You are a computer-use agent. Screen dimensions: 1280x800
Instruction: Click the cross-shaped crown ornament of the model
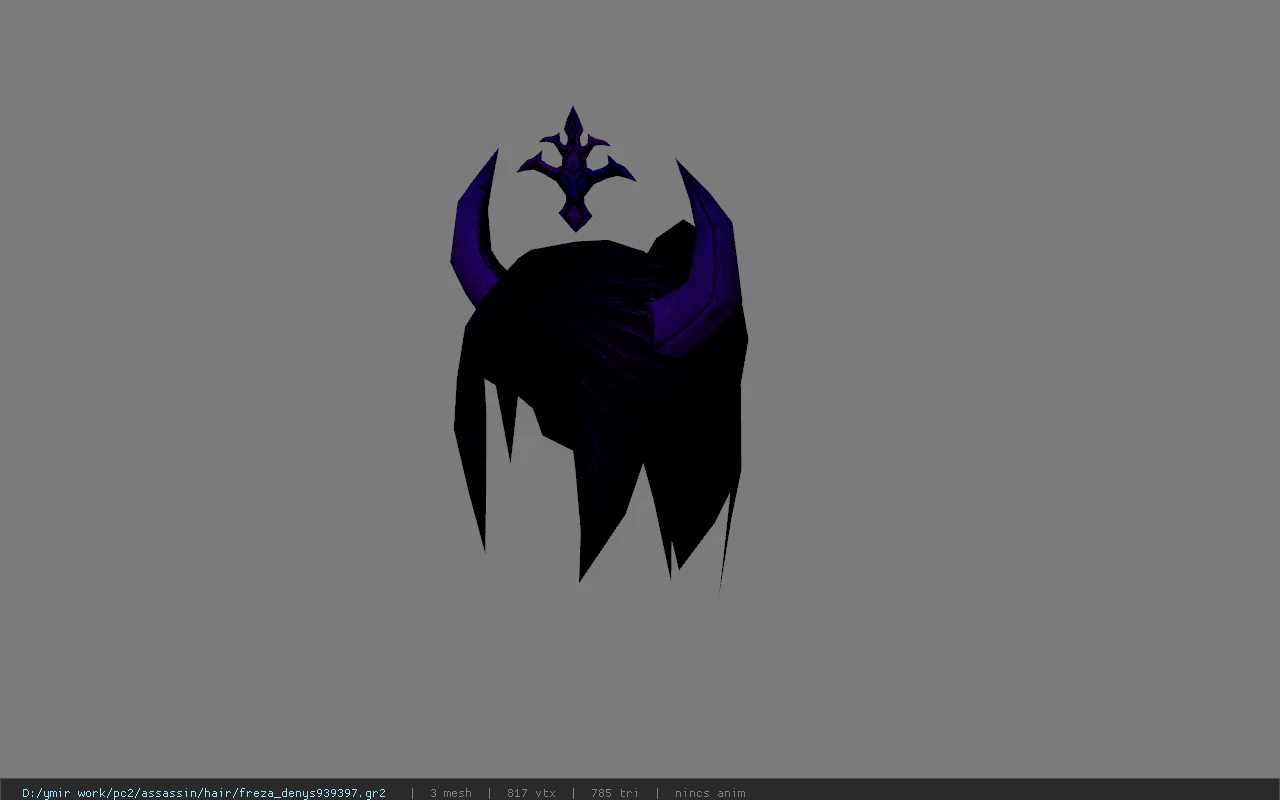click(574, 169)
